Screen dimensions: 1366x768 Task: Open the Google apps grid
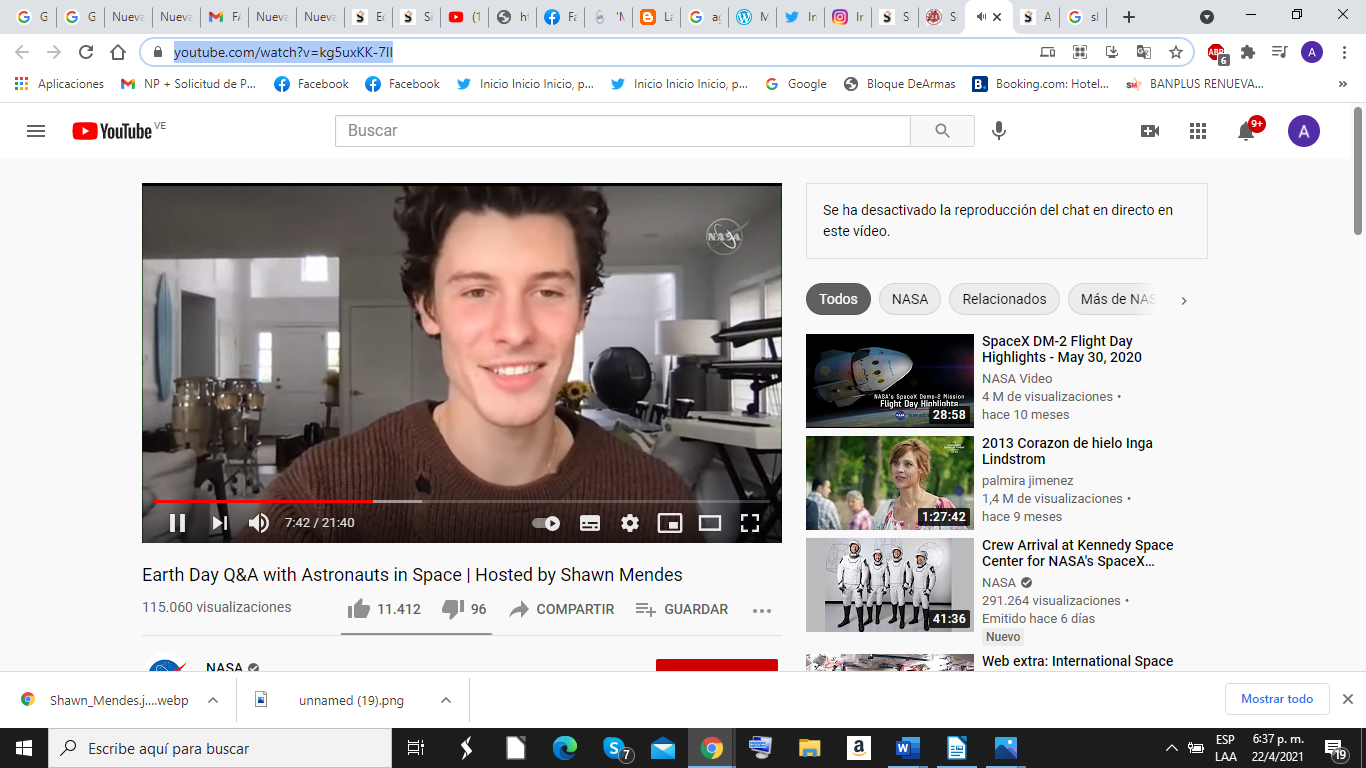coord(1197,130)
